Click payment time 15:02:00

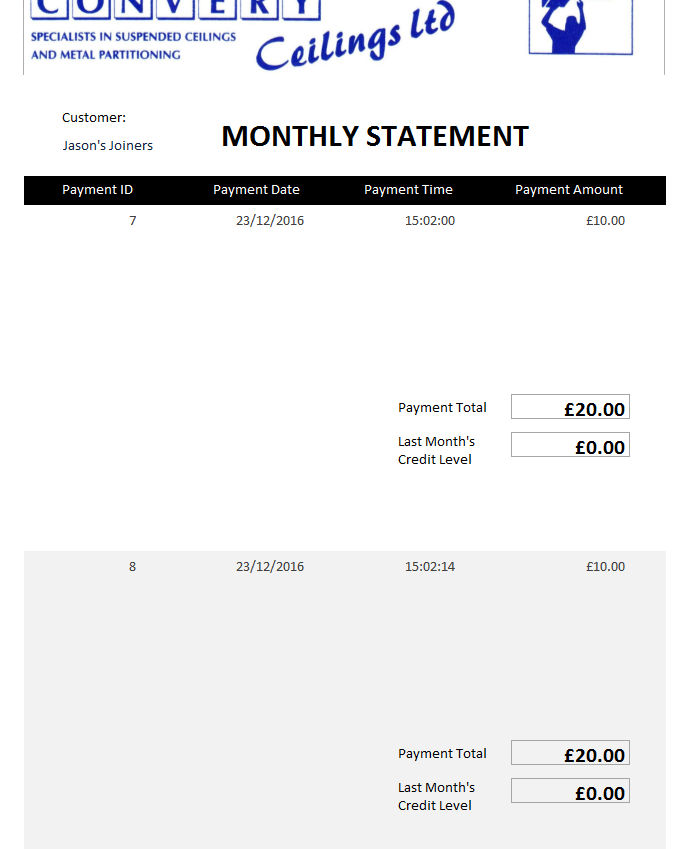pyautogui.click(x=430, y=220)
